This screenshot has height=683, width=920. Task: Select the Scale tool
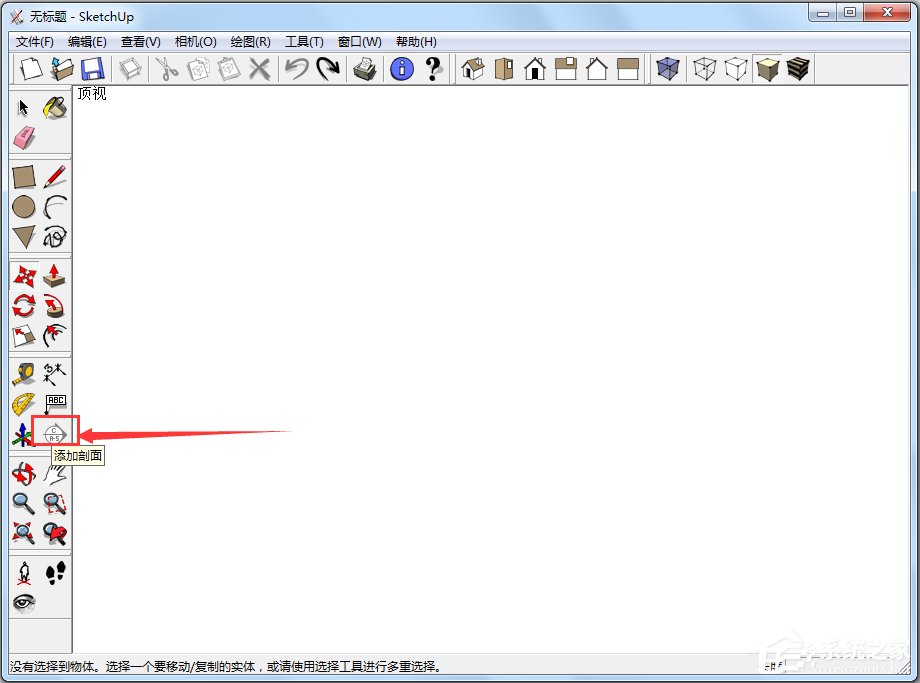[23, 336]
